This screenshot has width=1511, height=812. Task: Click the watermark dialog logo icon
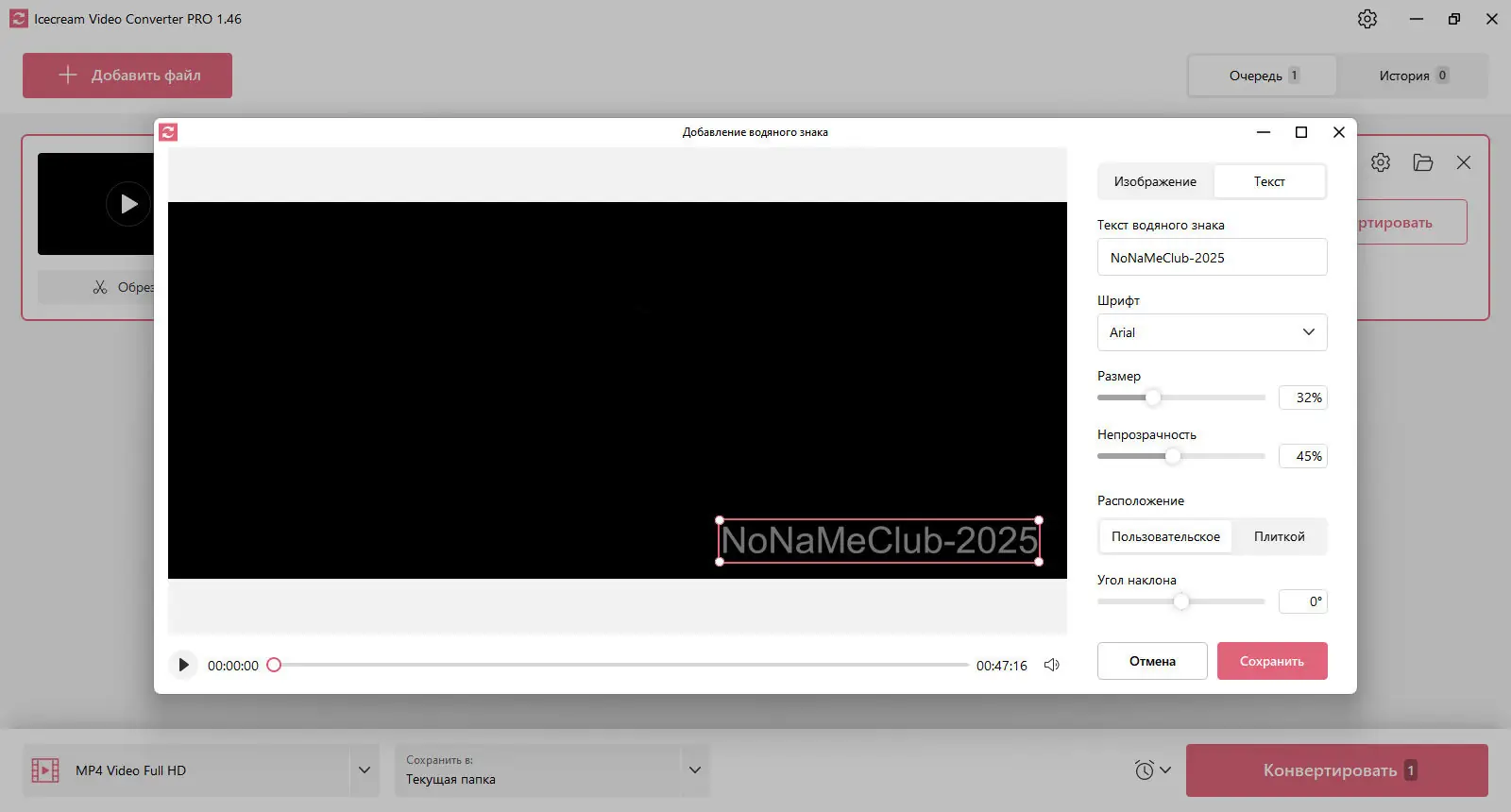tap(168, 132)
